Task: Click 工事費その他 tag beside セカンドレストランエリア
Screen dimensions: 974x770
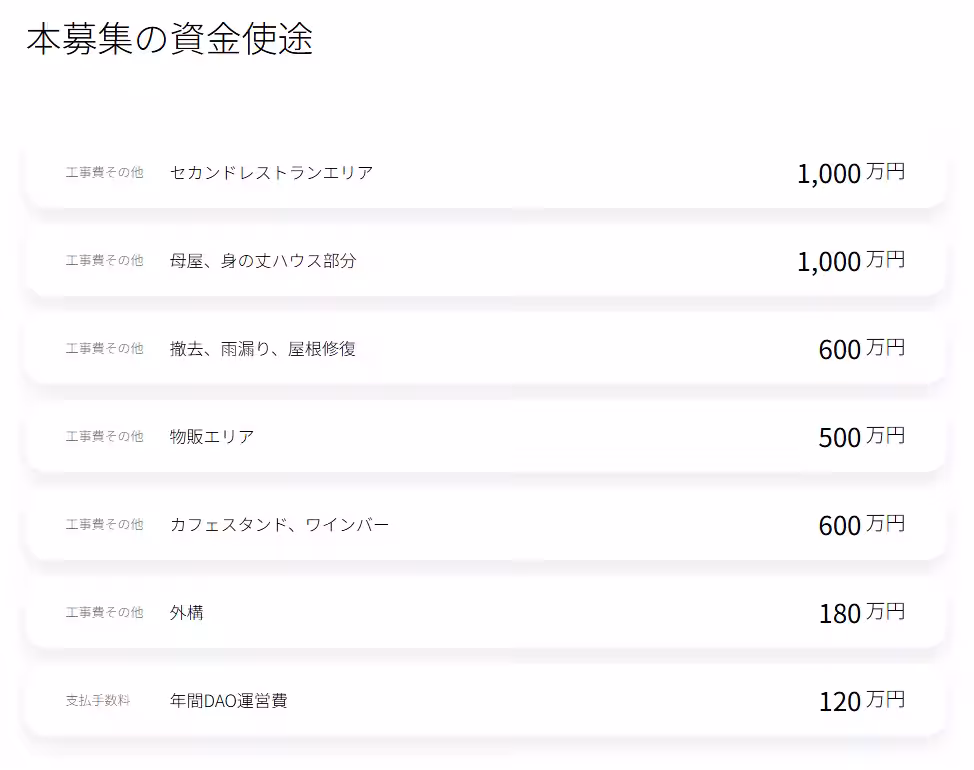Action: coord(105,173)
